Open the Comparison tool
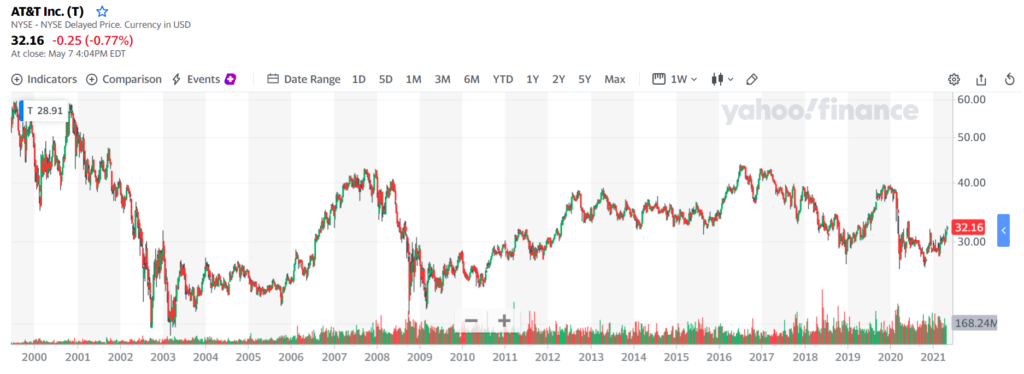 coord(124,79)
